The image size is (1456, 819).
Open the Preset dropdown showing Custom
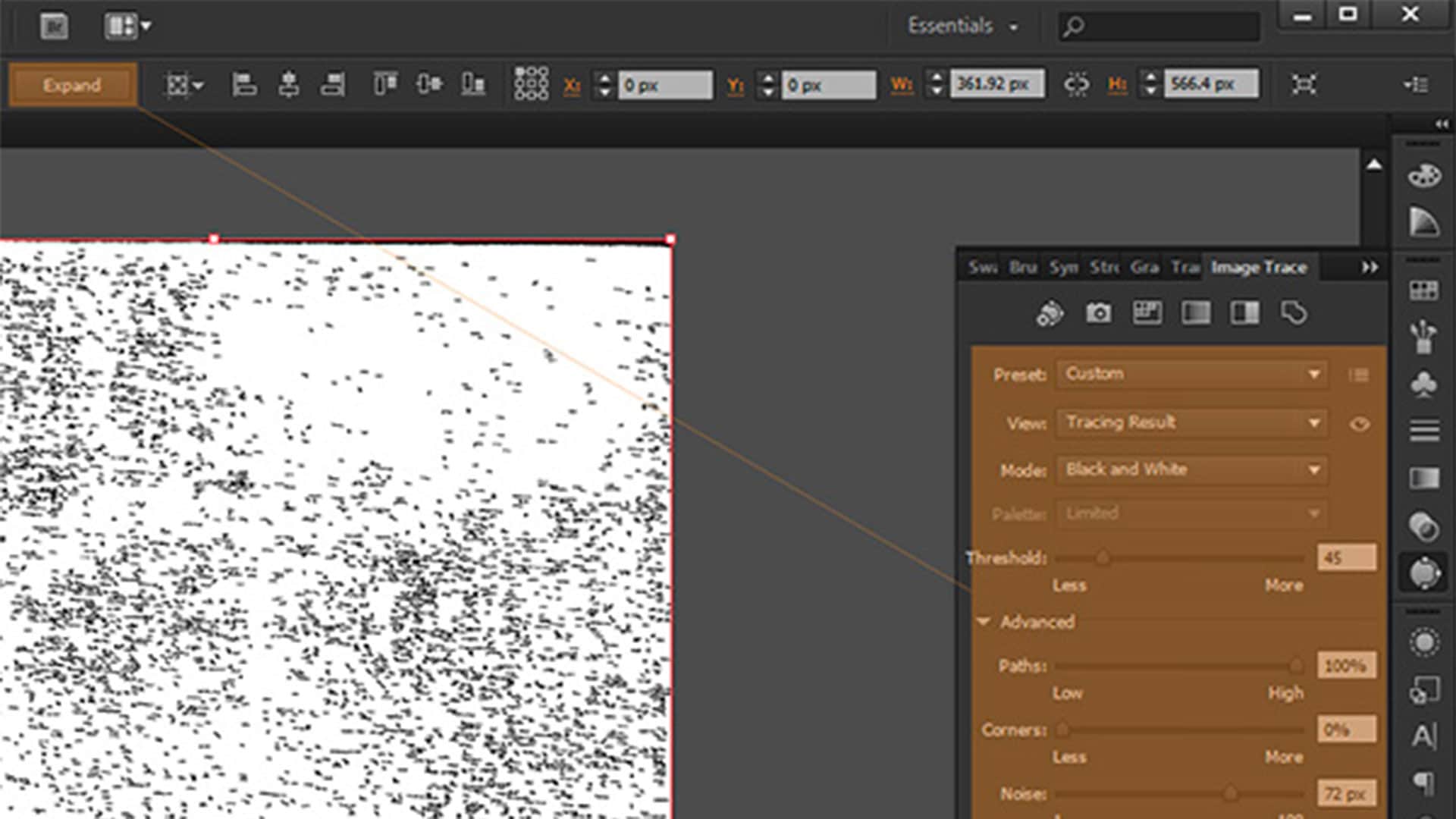[x=1191, y=374]
